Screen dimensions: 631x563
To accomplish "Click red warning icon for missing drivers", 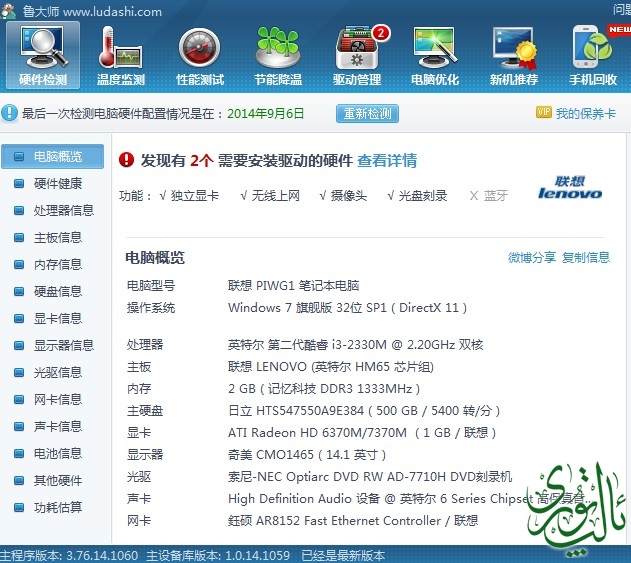I will point(126,160).
